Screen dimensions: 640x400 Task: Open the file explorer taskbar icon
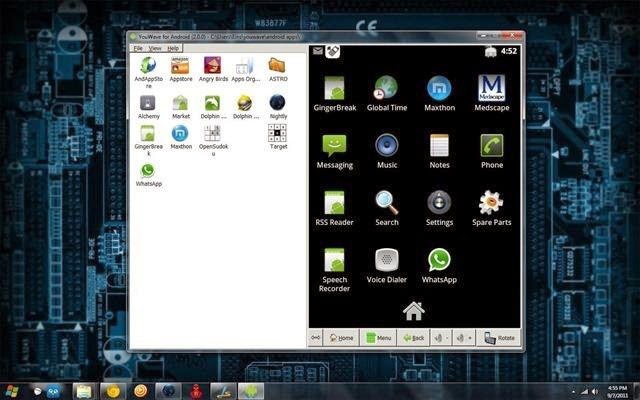click(84, 391)
